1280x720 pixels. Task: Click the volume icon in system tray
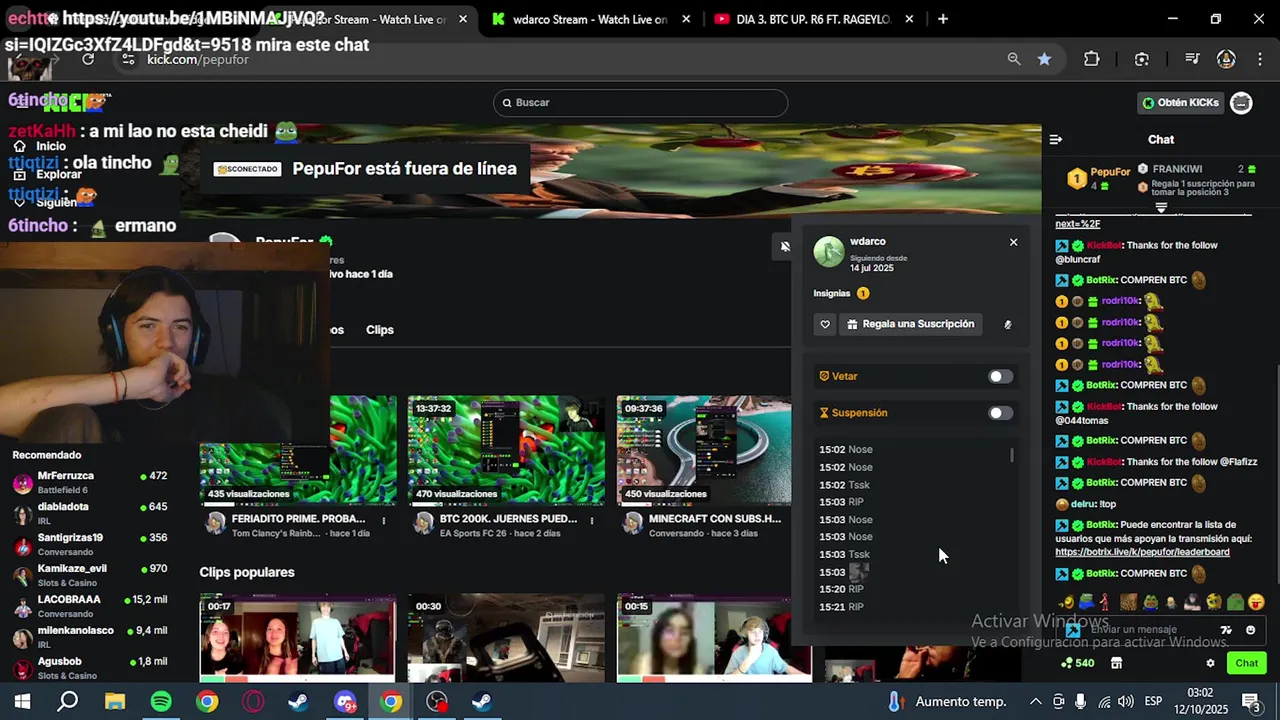click(1125, 702)
